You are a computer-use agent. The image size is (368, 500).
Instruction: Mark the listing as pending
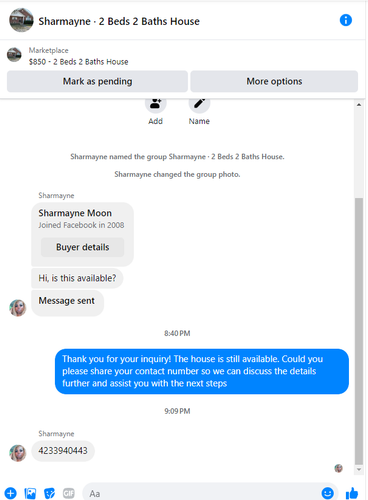pos(97,81)
